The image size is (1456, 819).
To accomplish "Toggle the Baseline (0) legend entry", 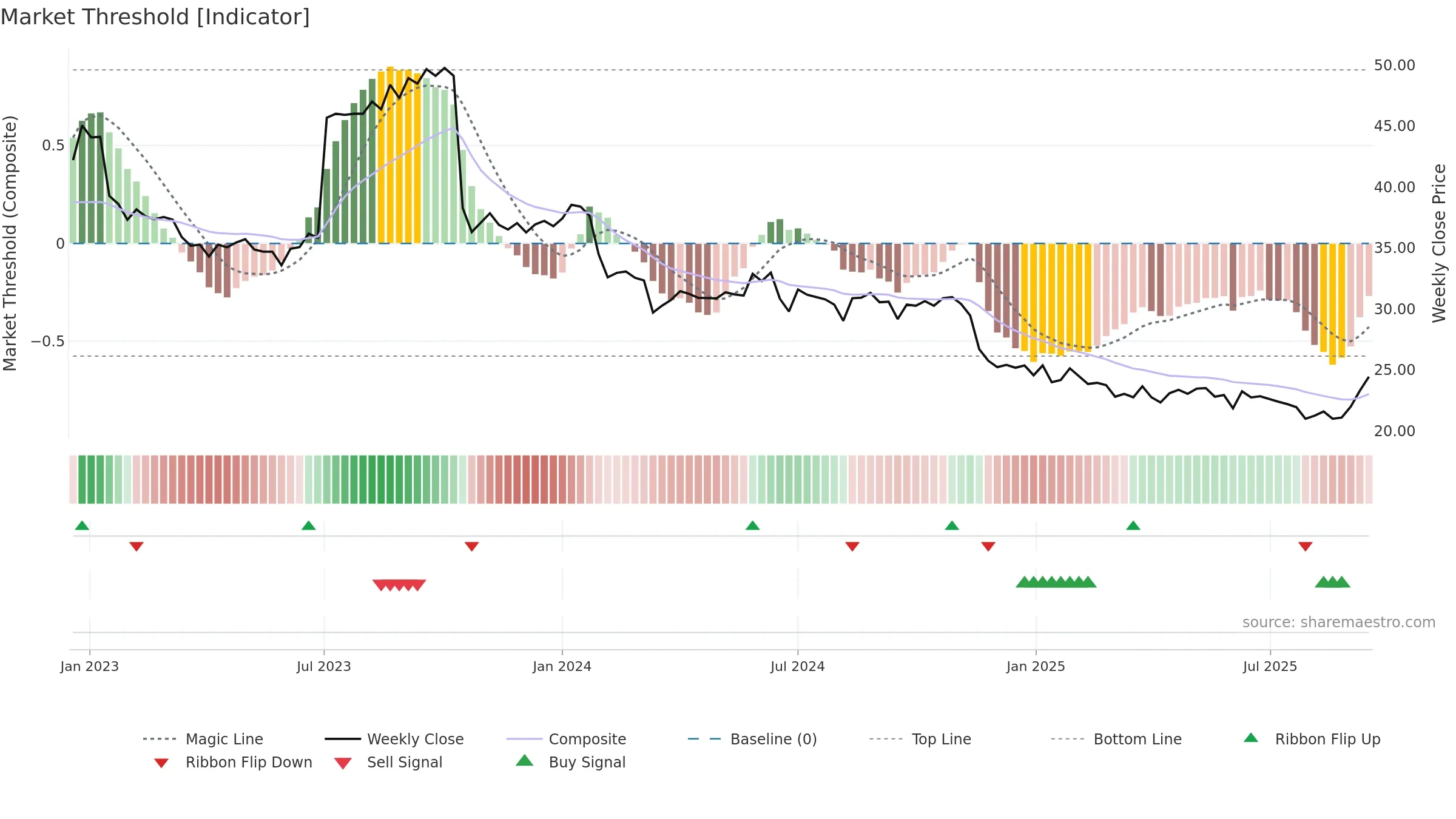I will (x=752, y=739).
